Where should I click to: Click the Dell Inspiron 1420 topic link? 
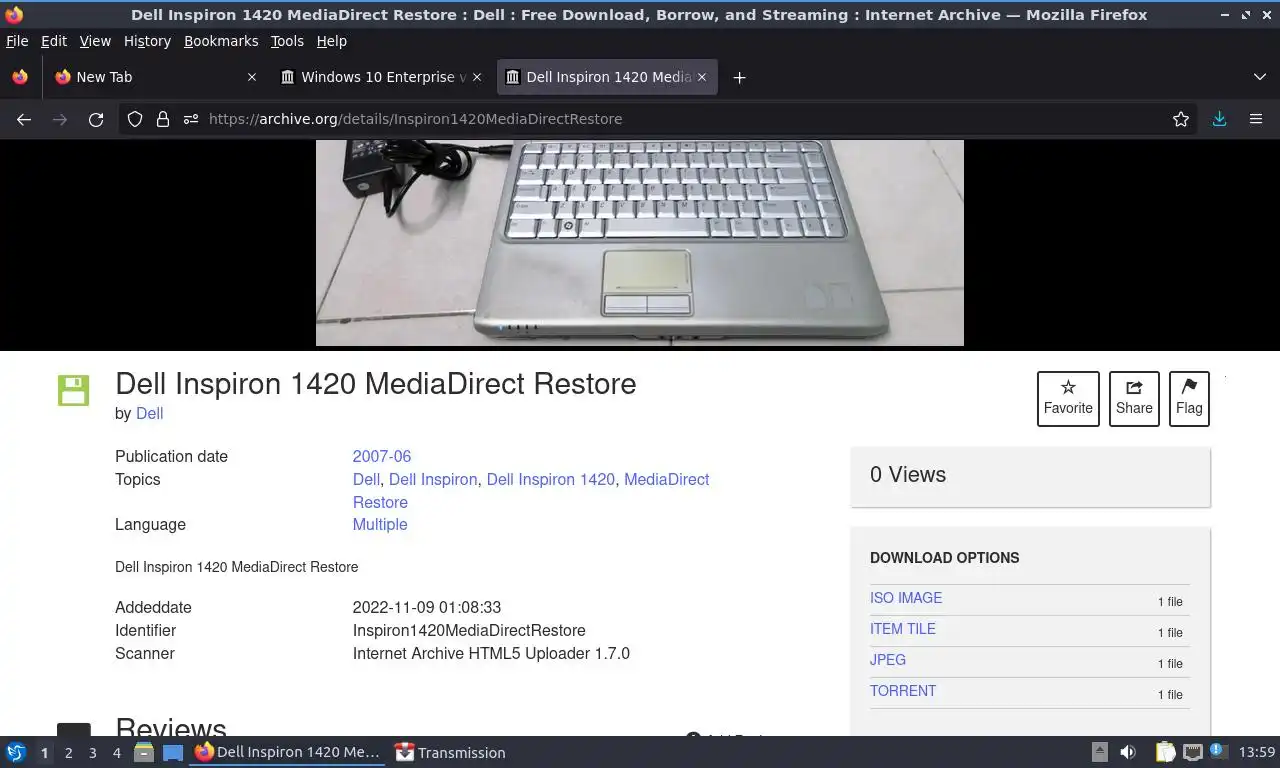click(x=551, y=479)
